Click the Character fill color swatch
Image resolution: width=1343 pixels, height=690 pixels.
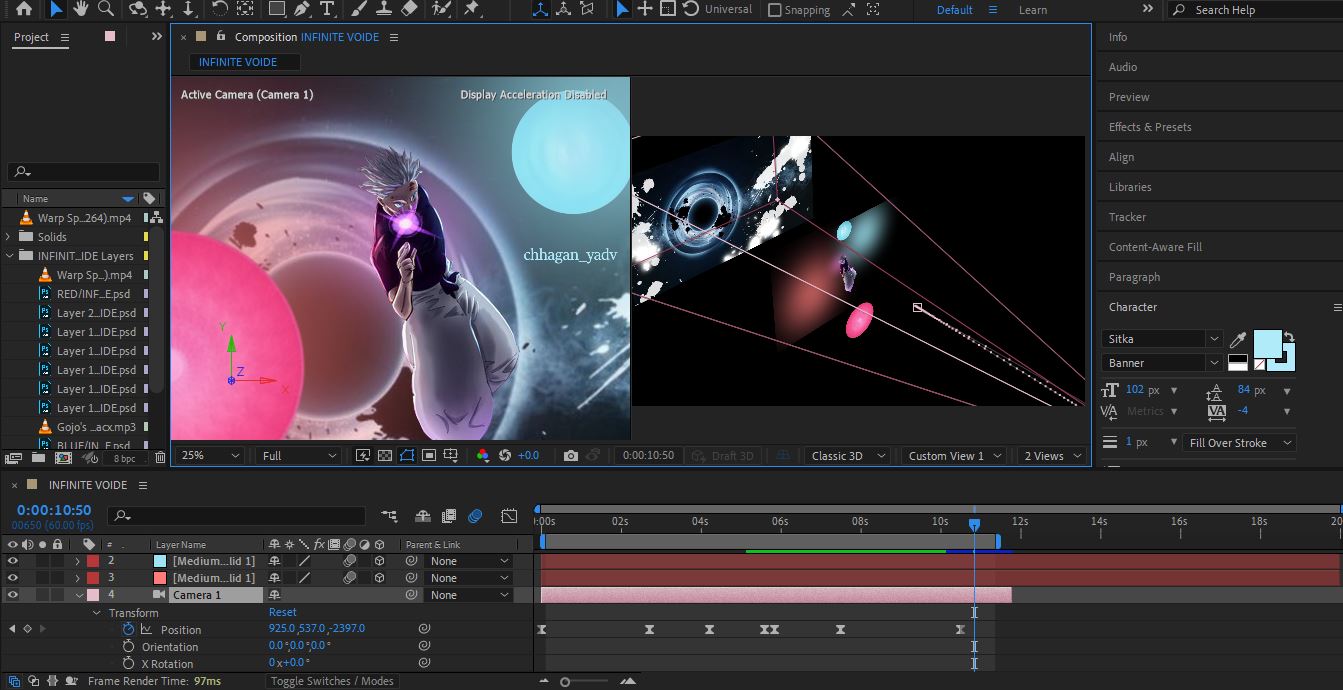coord(1266,343)
